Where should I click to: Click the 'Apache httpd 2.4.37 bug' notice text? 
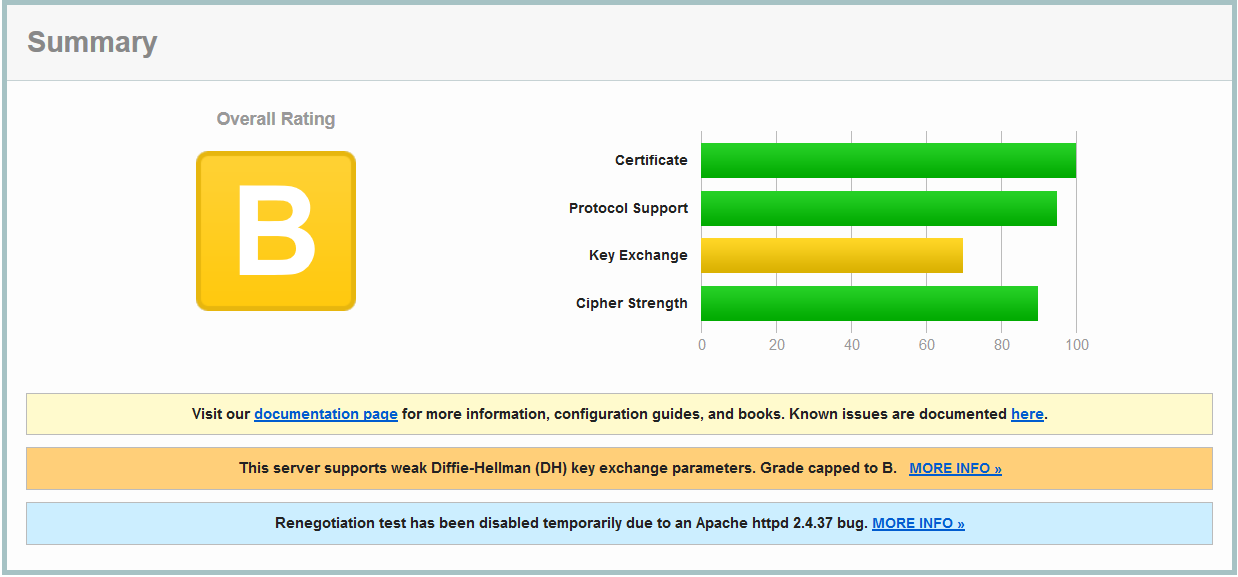pos(780,523)
